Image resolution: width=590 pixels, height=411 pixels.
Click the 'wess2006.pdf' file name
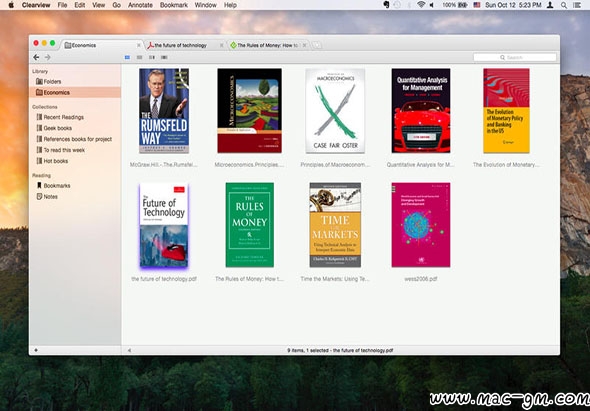click(421, 279)
